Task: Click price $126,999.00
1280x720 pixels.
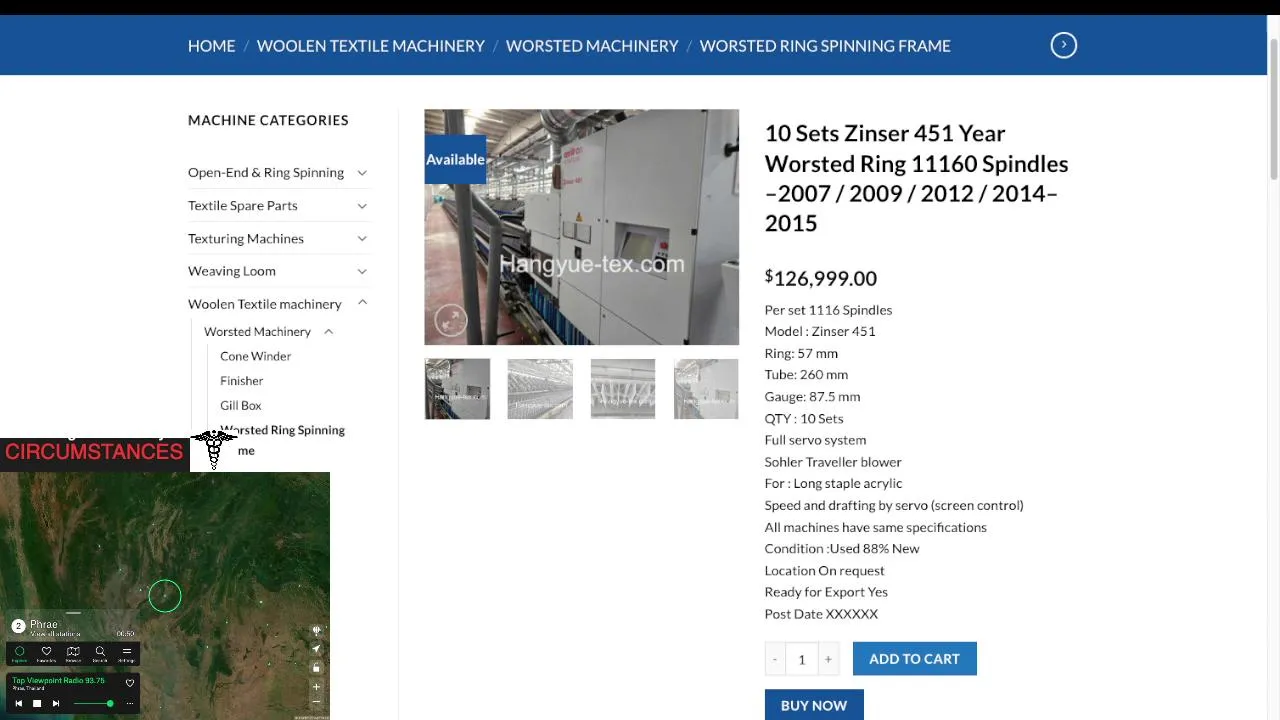Action: pyautogui.click(x=821, y=278)
